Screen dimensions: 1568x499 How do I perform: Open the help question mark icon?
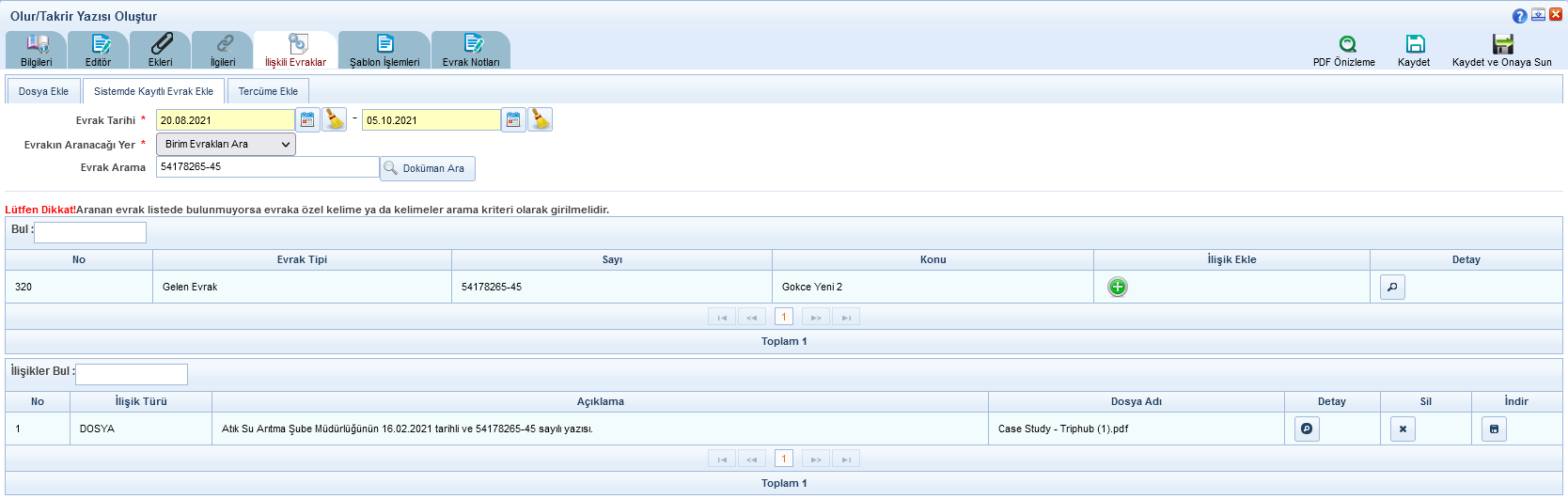coord(1519,16)
